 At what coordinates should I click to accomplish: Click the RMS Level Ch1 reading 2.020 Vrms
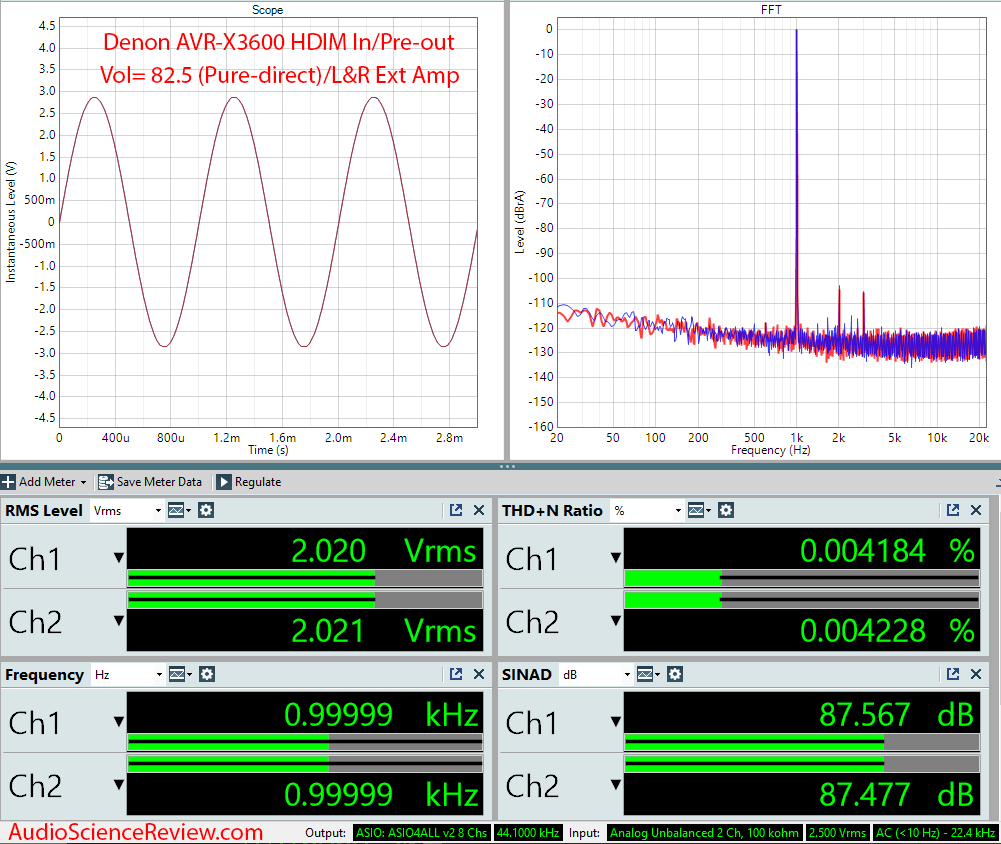pyautogui.click(x=383, y=551)
